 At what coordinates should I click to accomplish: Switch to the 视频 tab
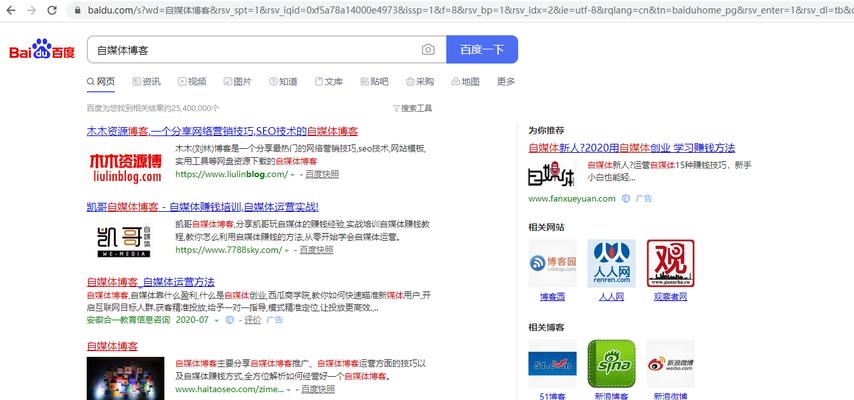pyautogui.click(x=192, y=82)
